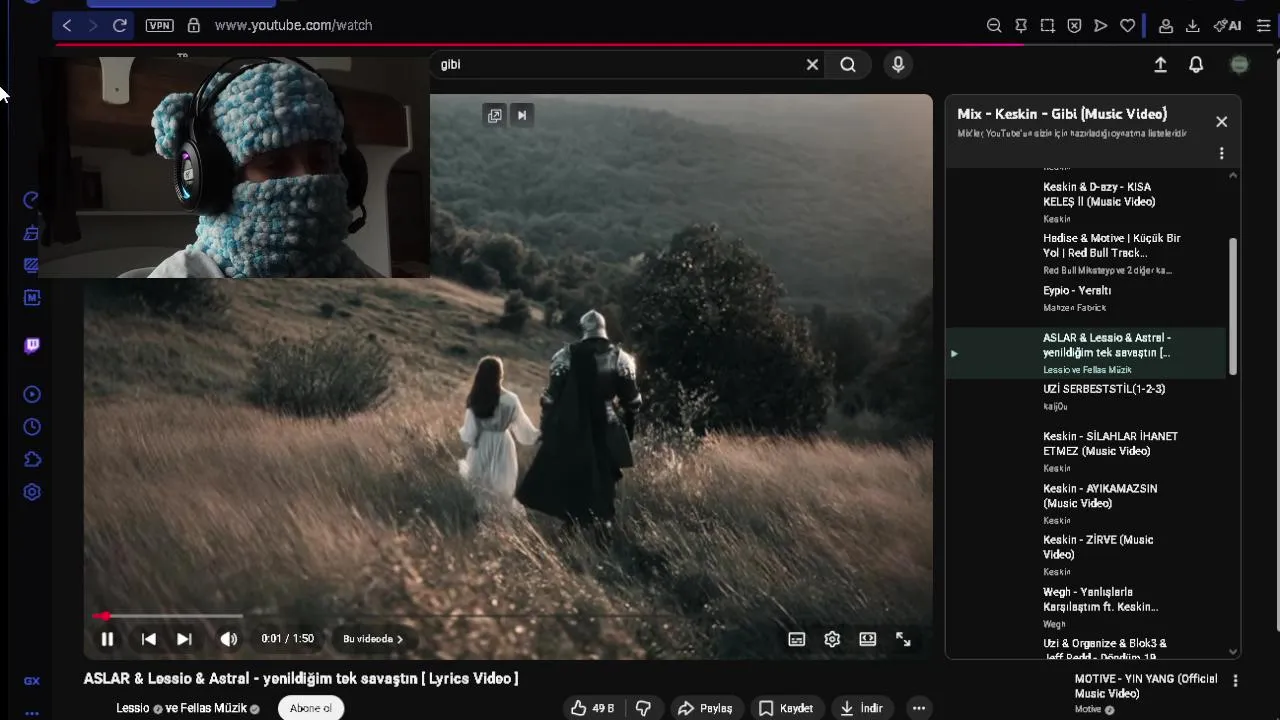Seek on the video progress bar

click(x=508, y=616)
